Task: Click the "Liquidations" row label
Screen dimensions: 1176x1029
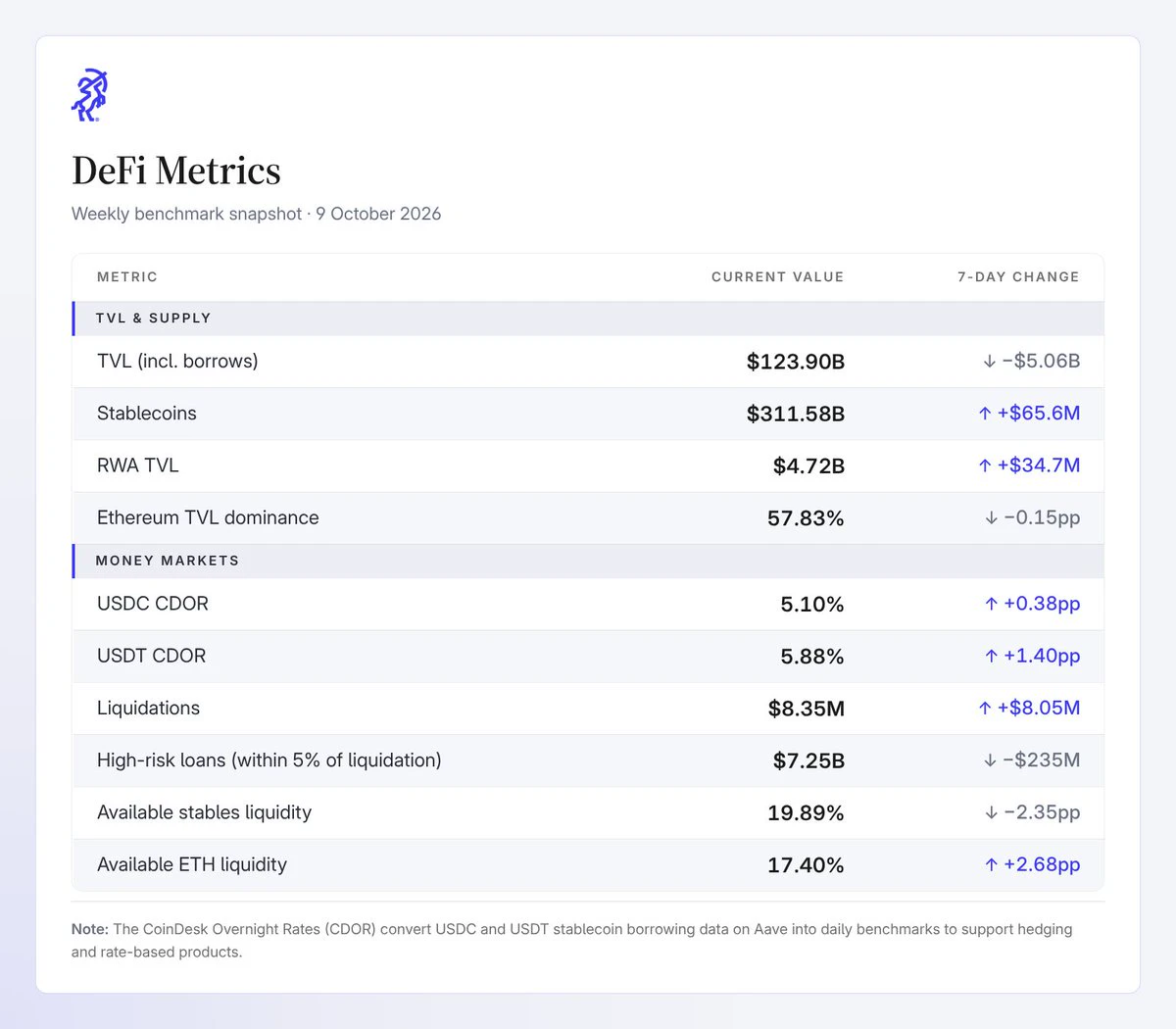Action: click(148, 708)
